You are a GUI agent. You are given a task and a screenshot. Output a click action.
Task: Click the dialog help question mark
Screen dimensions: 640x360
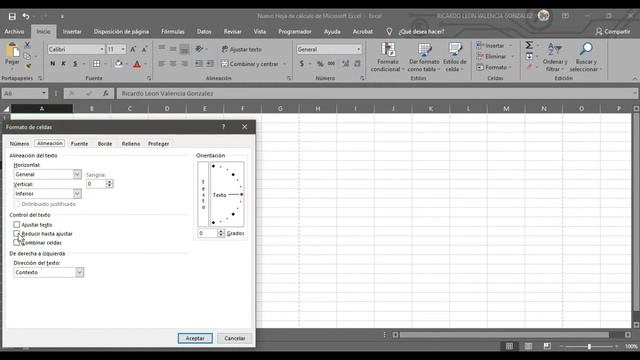223,127
